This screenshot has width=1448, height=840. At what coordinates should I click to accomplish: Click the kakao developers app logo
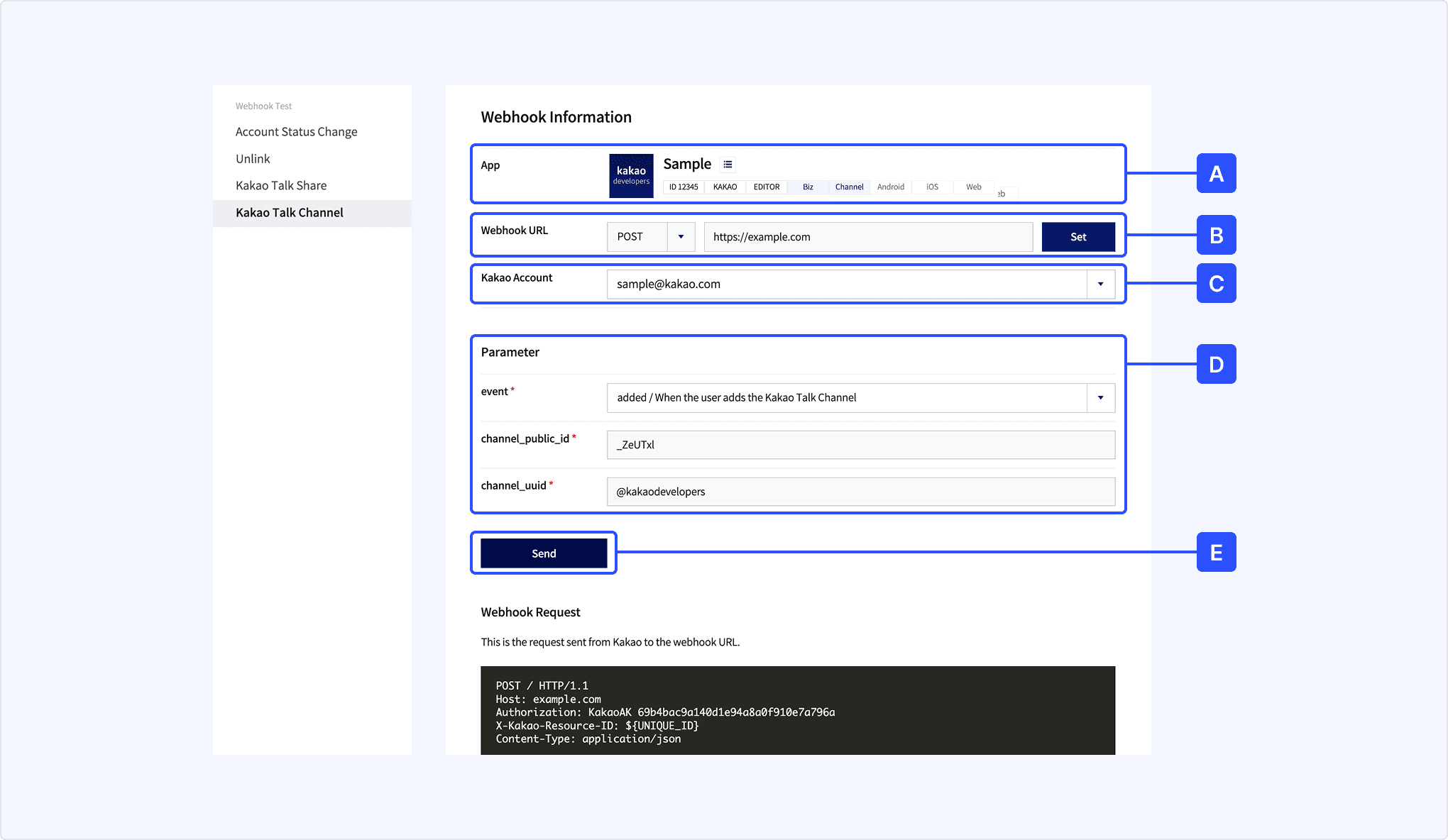click(x=631, y=175)
